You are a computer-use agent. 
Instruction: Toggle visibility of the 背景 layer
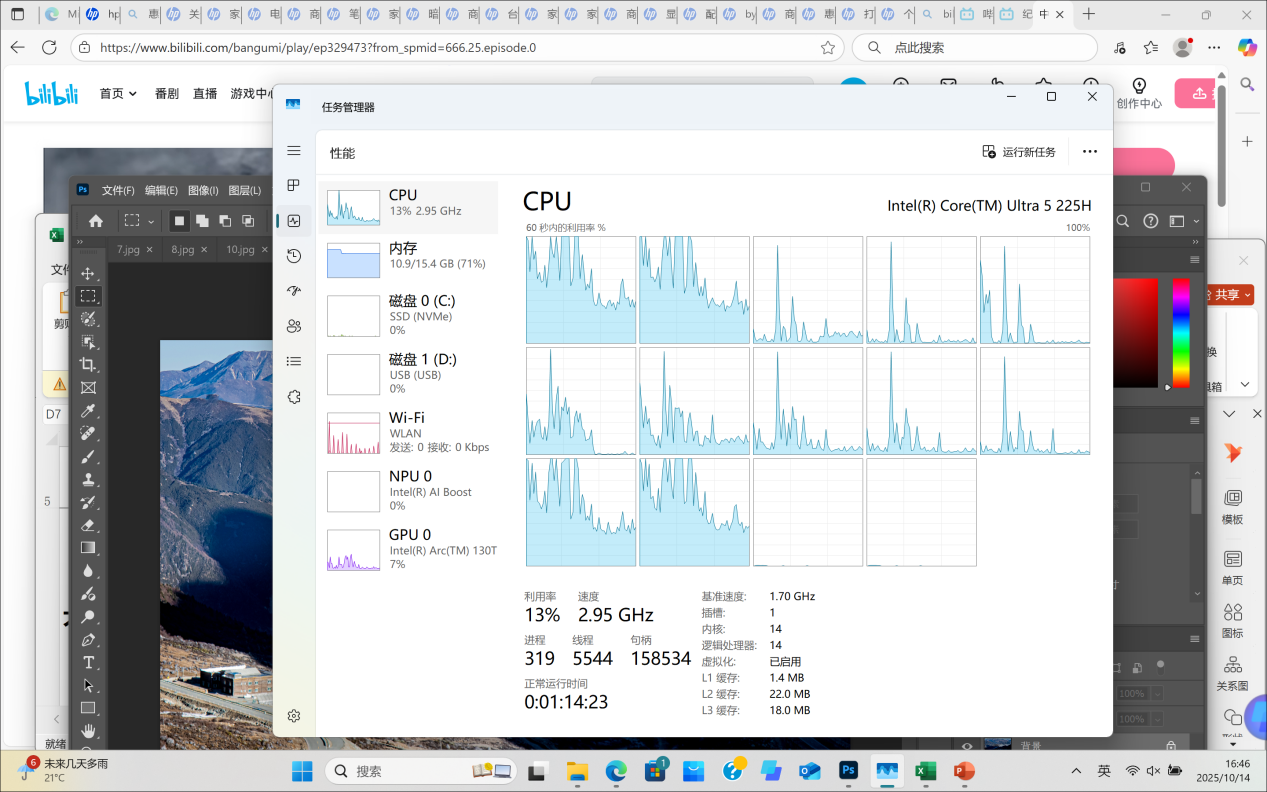(966, 746)
